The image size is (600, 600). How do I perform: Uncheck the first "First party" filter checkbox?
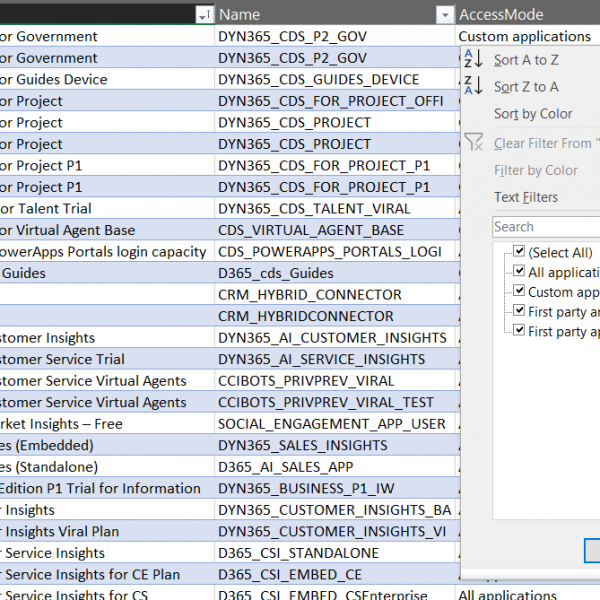click(519, 310)
